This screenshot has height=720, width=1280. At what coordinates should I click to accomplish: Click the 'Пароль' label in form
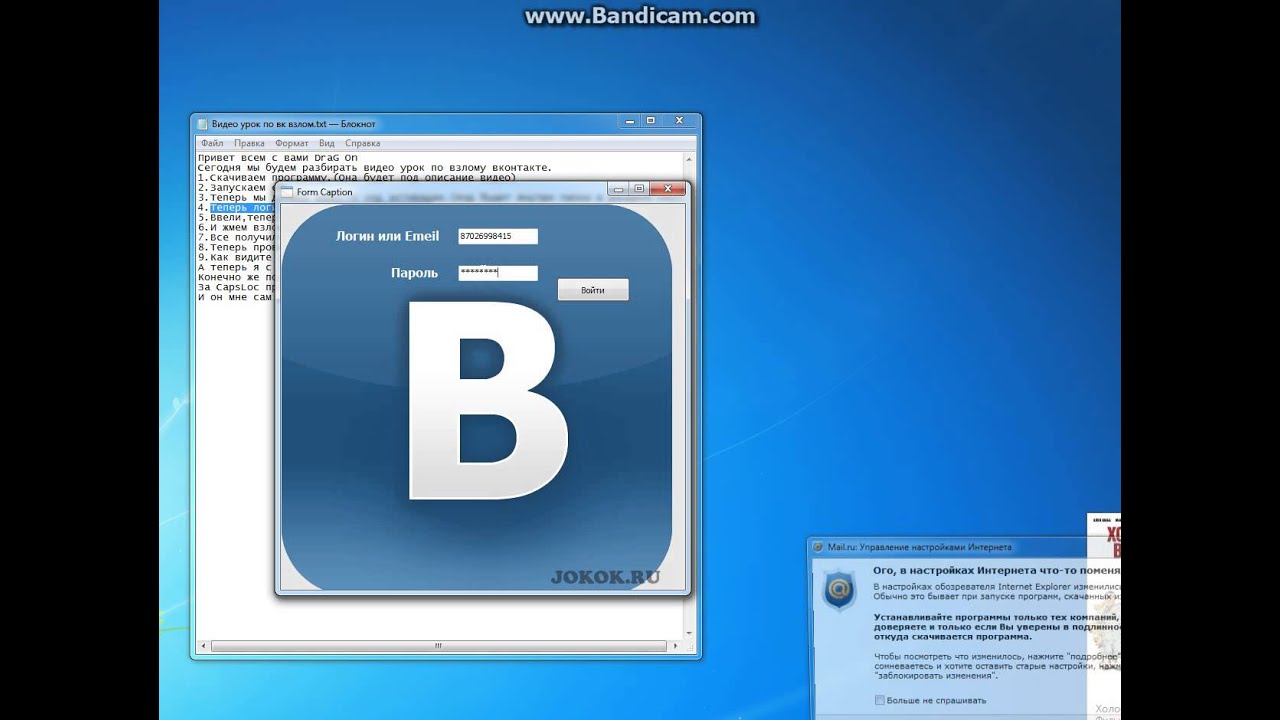(x=414, y=273)
